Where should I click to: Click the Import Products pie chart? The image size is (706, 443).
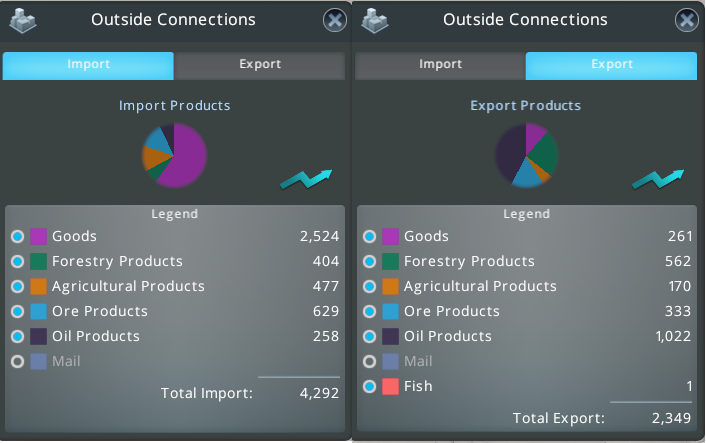click(175, 155)
